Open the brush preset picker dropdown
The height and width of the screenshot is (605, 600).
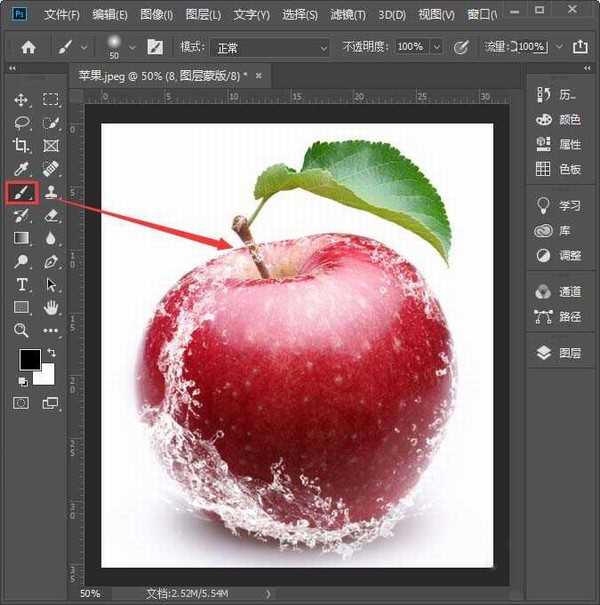[132, 47]
